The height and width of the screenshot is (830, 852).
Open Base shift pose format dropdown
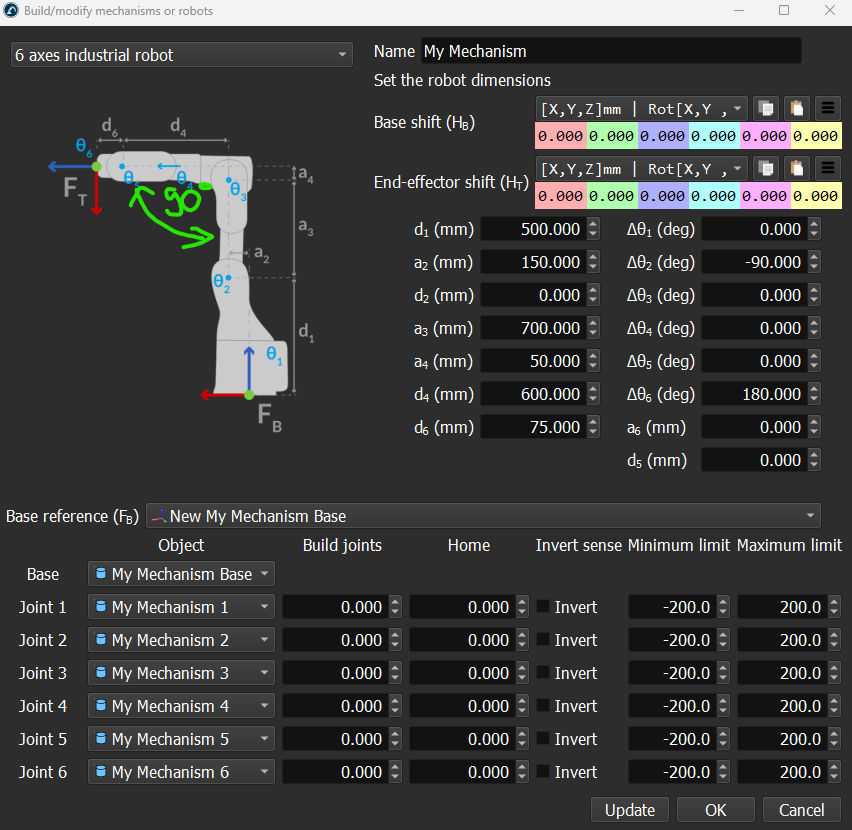pyautogui.click(x=642, y=108)
